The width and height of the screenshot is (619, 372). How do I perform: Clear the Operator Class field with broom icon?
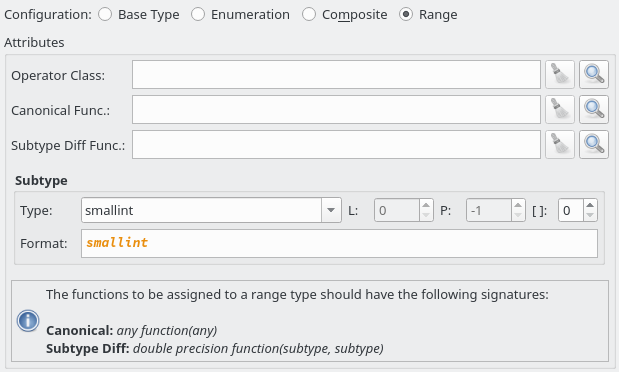pos(560,75)
